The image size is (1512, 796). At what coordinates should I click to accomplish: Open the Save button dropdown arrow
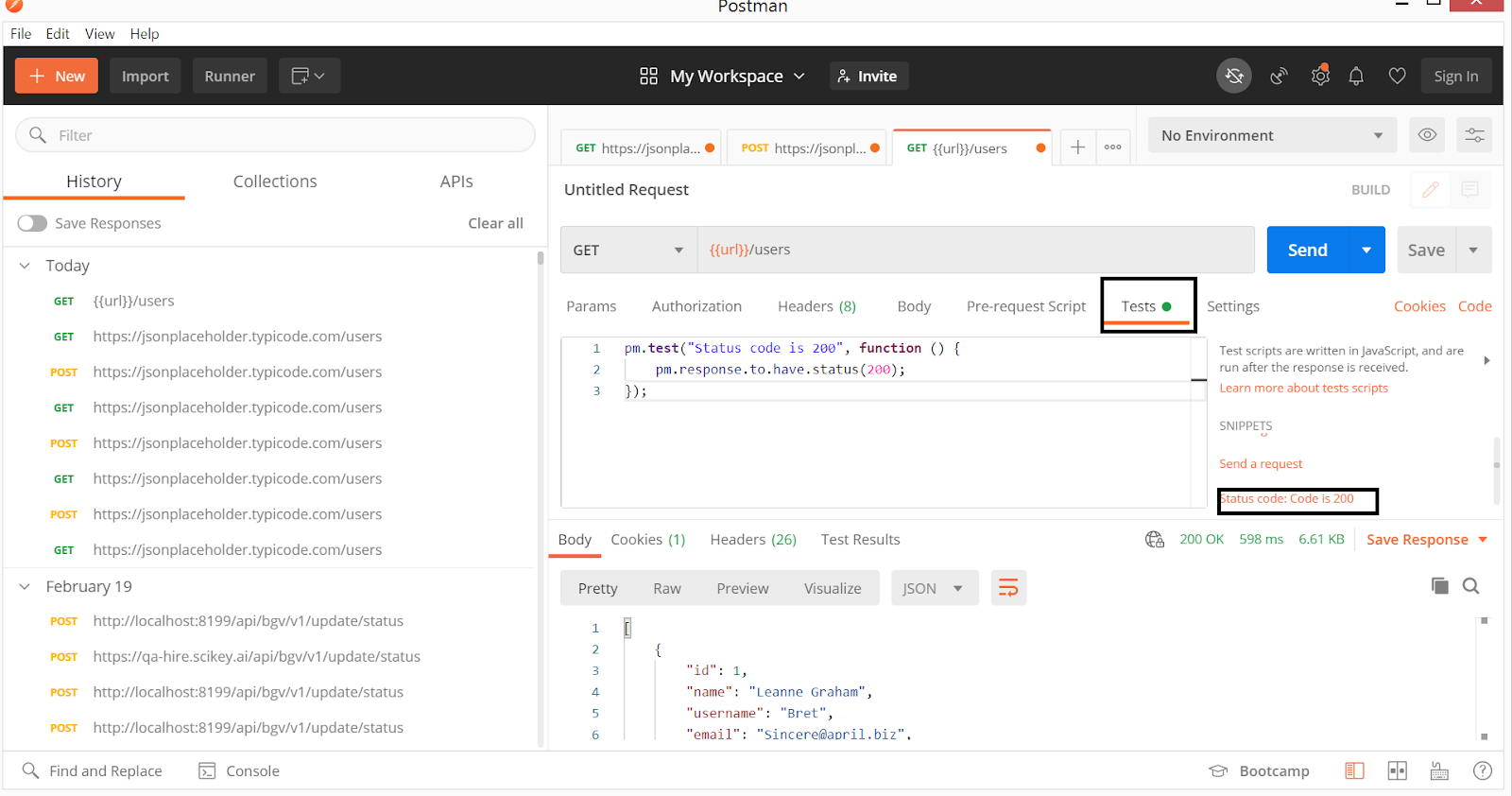coord(1473,250)
